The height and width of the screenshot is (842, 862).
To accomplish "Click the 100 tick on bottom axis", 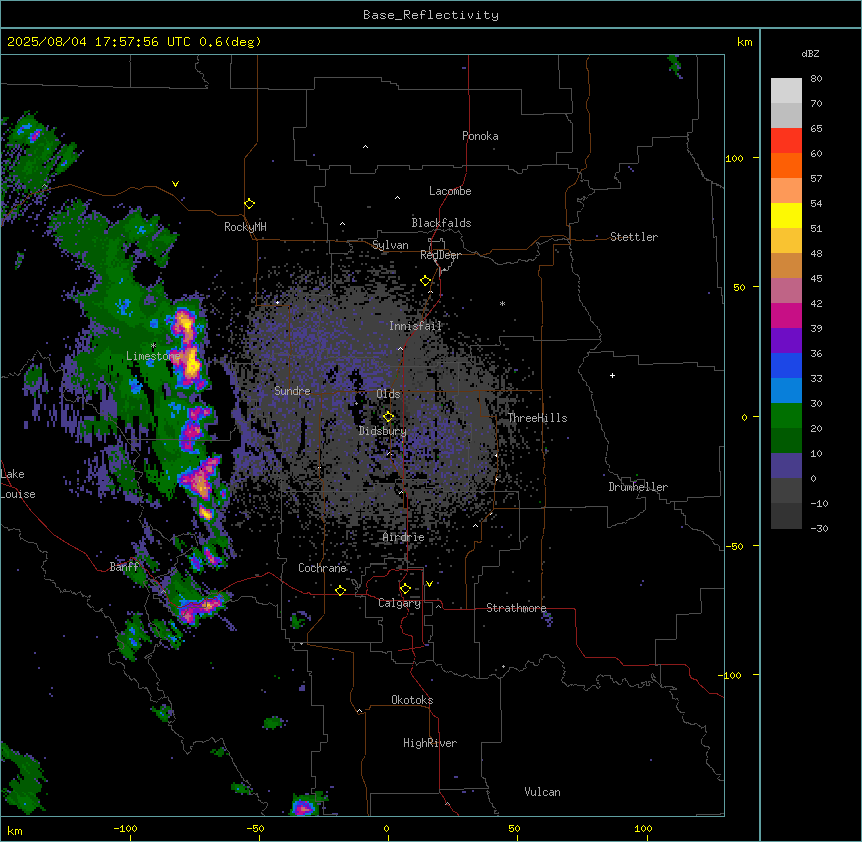I will 644,828.
